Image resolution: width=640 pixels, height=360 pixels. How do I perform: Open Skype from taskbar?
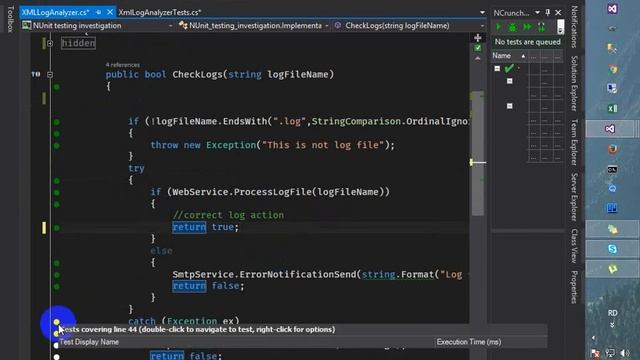pos(612,249)
